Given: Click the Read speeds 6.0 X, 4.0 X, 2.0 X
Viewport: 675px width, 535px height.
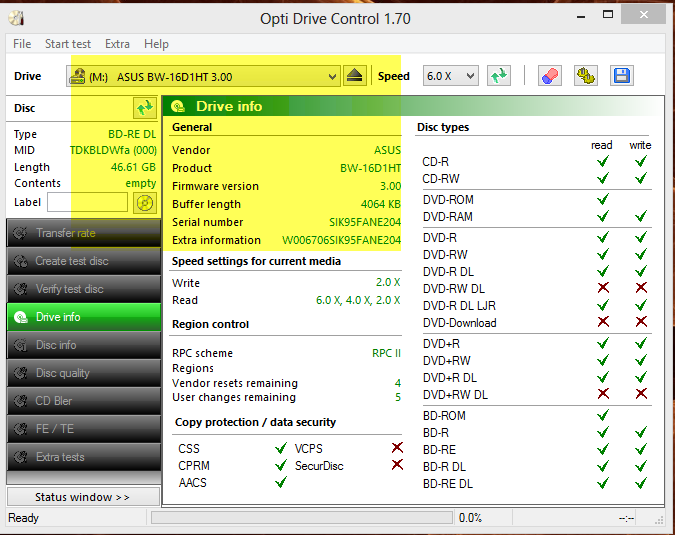Looking at the screenshot, I should pyautogui.click(x=358, y=300).
